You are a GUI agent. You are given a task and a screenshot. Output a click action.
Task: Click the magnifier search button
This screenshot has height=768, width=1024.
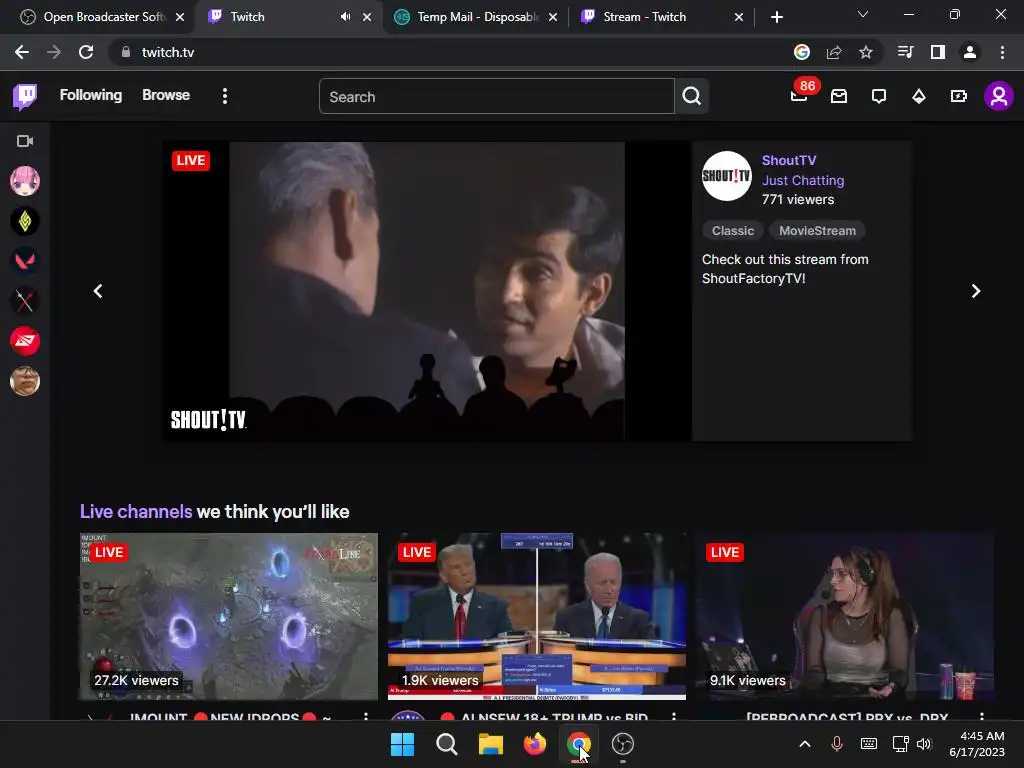[692, 97]
